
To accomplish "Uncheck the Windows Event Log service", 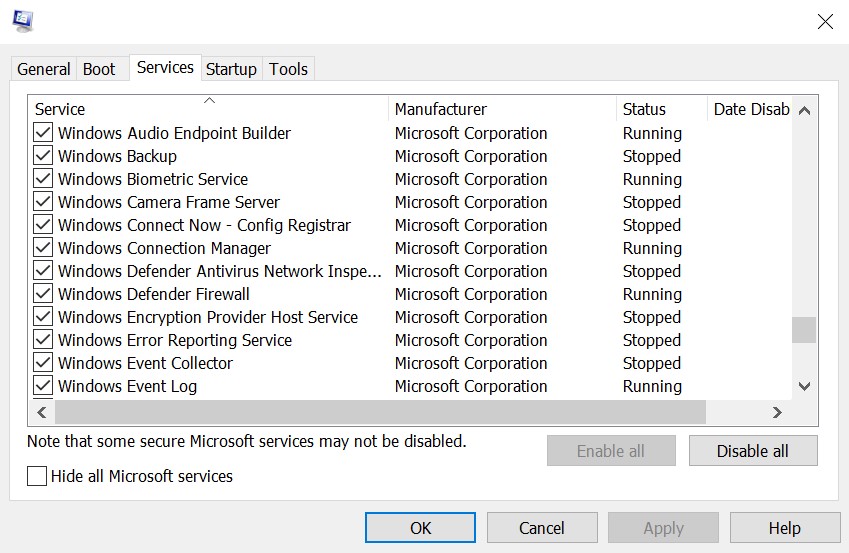I will 43,386.
